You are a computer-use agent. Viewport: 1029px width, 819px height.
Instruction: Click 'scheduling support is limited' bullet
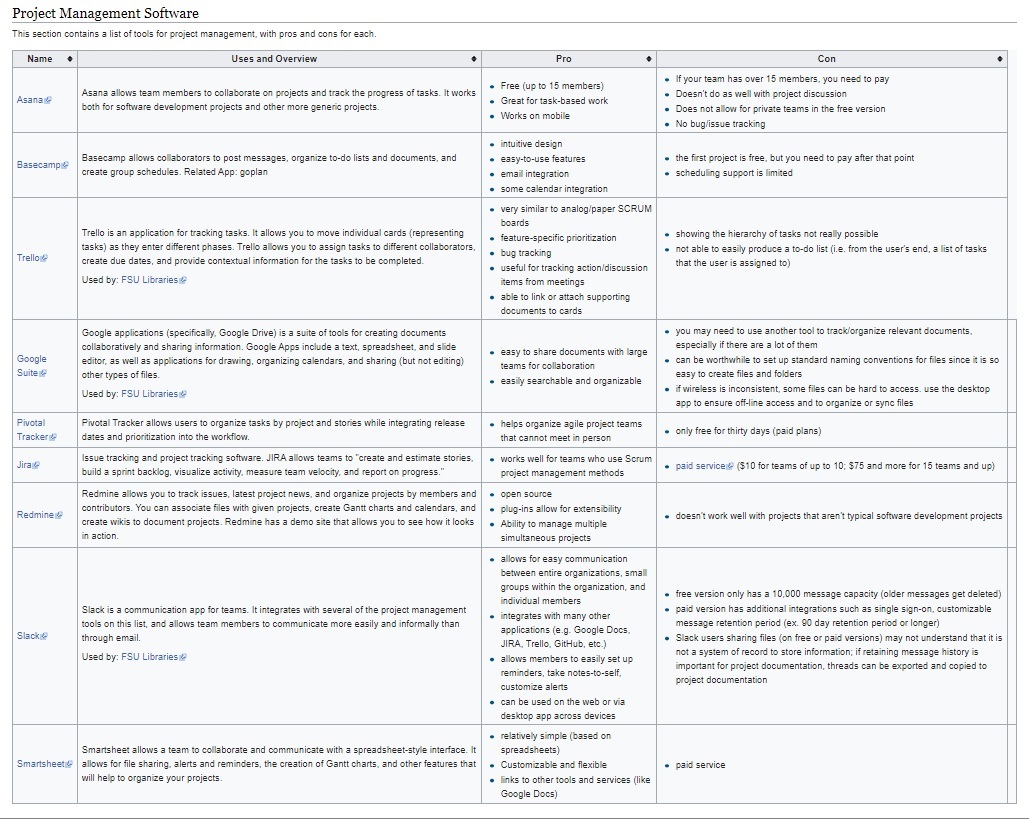(x=734, y=173)
